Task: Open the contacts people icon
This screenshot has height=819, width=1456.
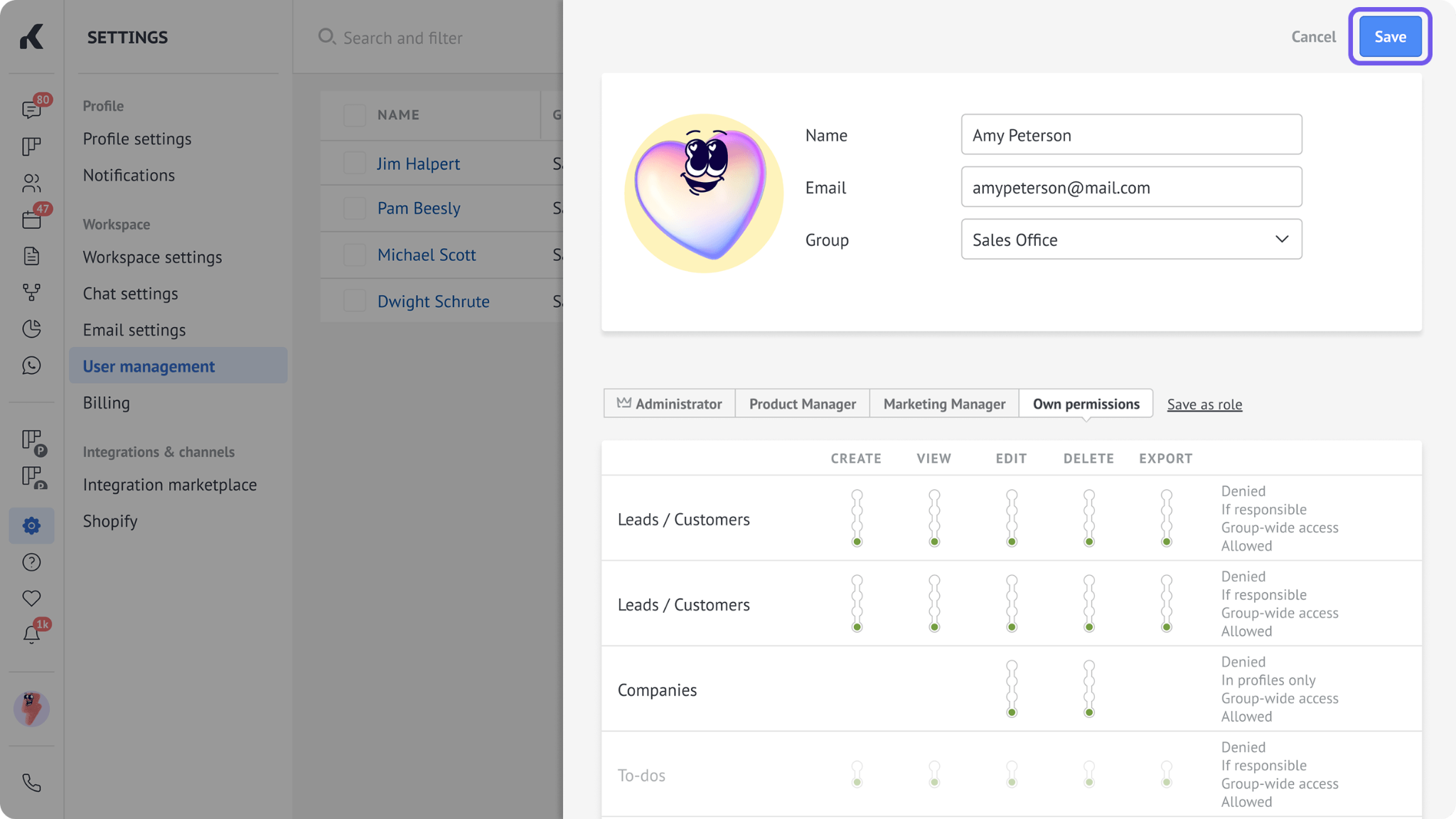Action: (31, 183)
